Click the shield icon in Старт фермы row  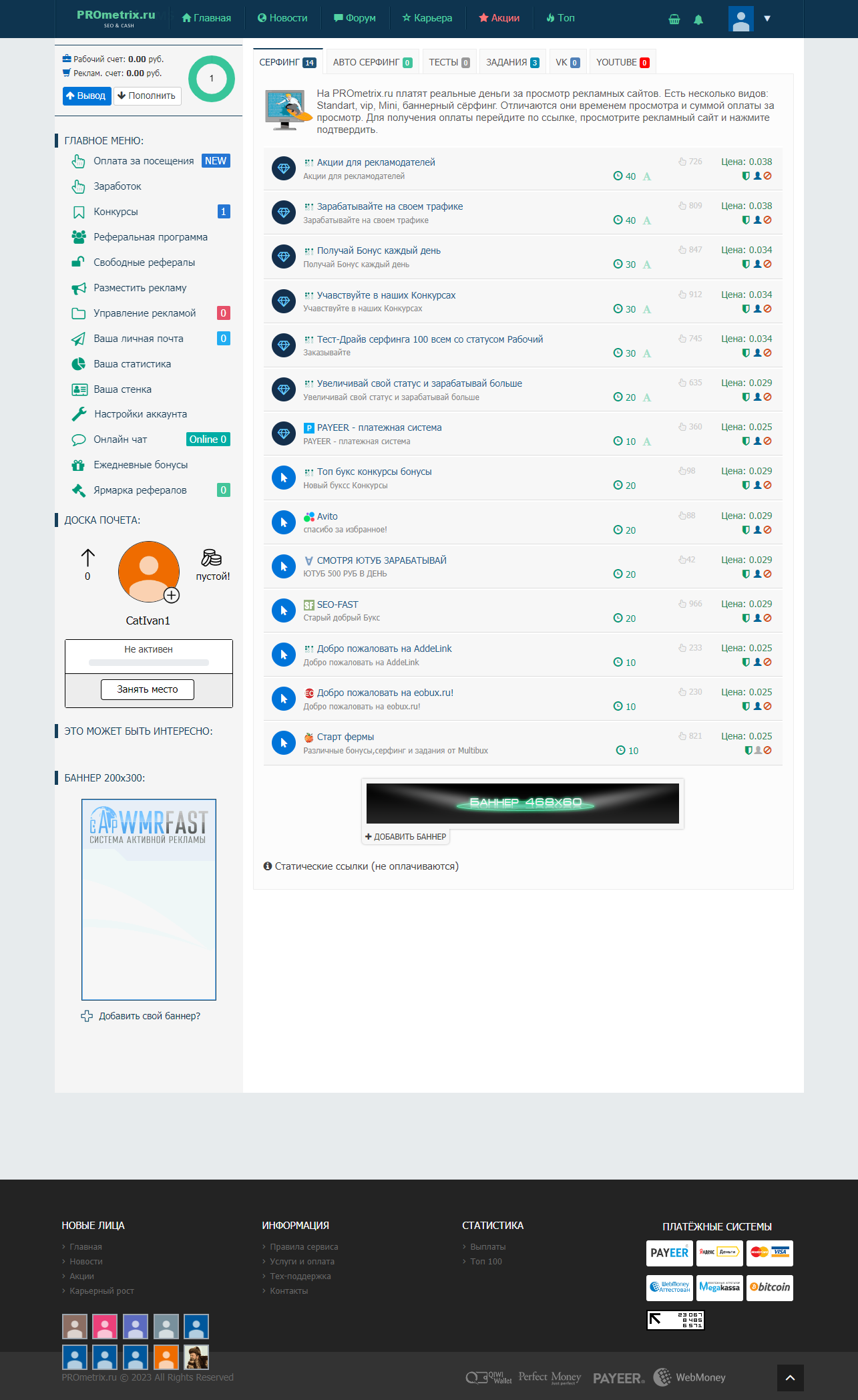coord(748,751)
